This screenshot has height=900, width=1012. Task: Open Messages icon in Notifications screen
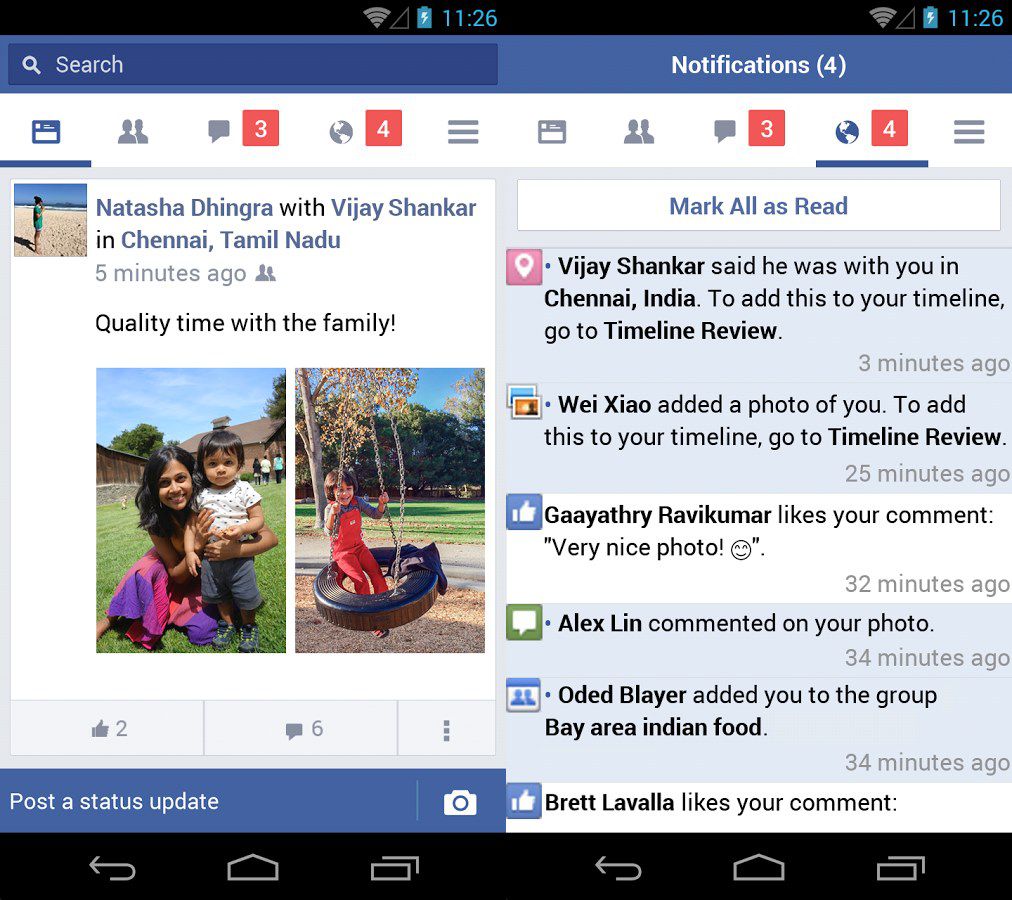pos(725,132)
